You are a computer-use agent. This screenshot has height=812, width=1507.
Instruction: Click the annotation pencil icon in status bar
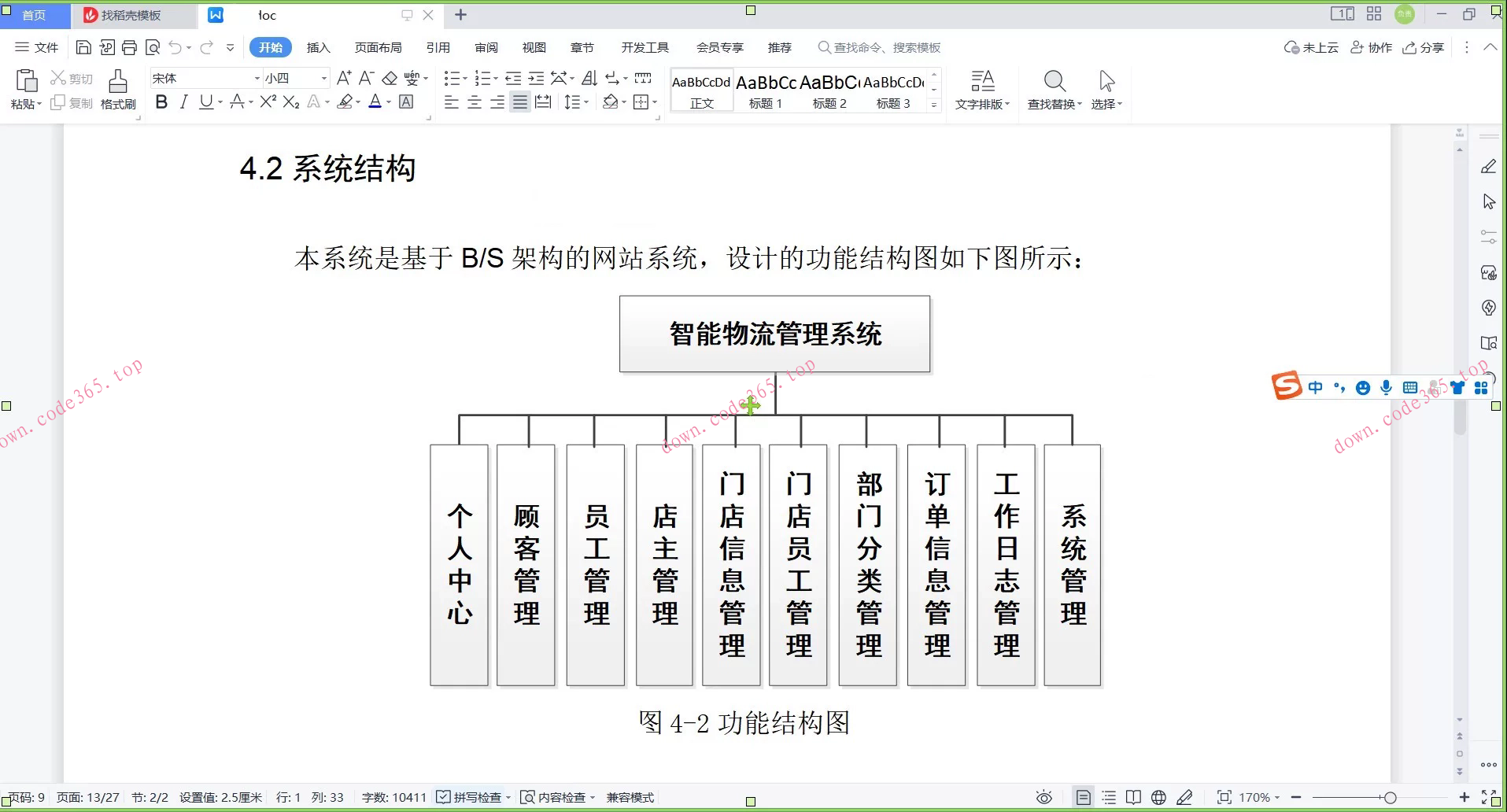[x=1185, y=797]
